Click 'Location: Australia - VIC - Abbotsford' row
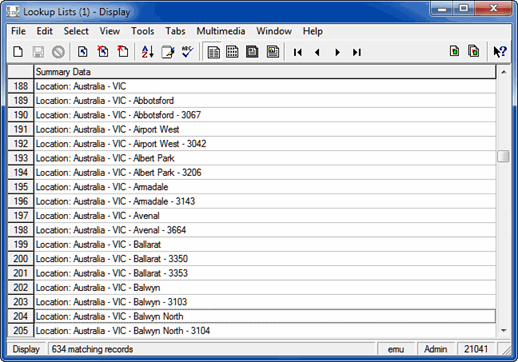 pyautogui.click(x=265, y=100)
